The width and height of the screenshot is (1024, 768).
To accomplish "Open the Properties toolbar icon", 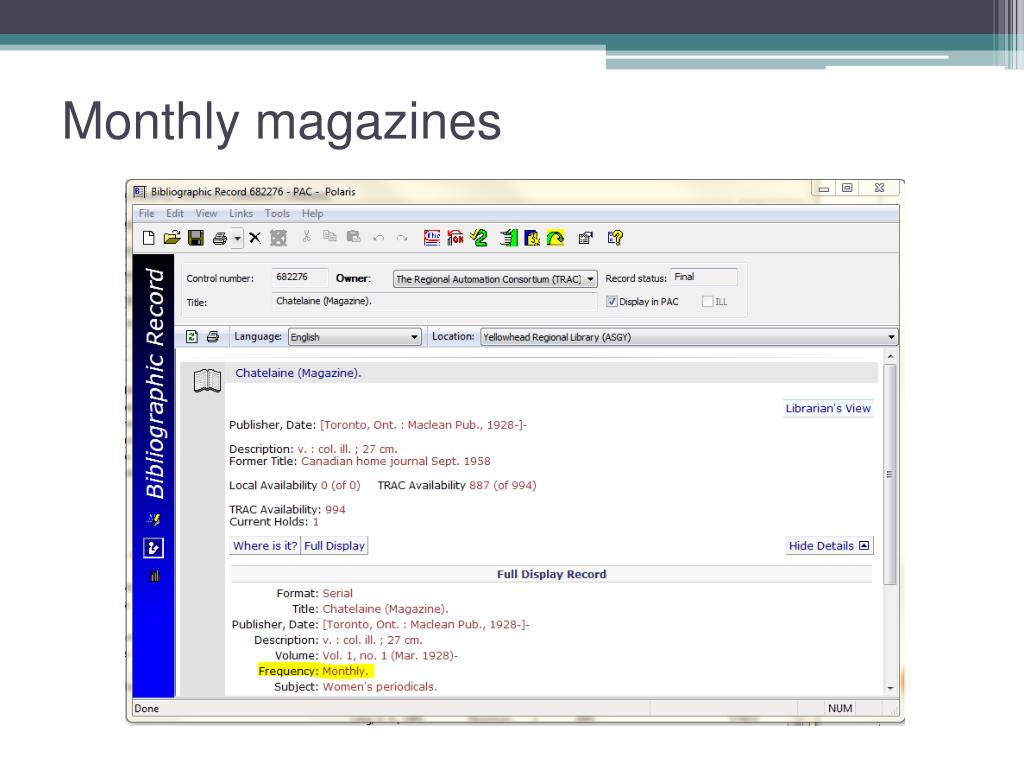I will coord(586,238).
